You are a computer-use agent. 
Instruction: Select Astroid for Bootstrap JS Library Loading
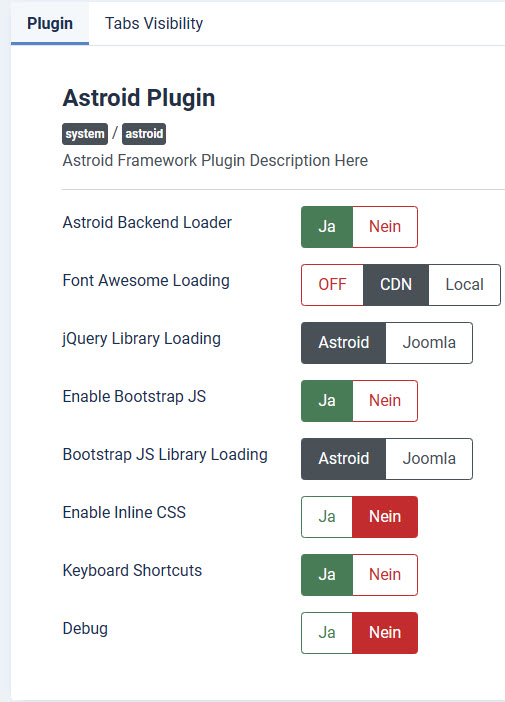pyautogui.click(x=343, y=458)
